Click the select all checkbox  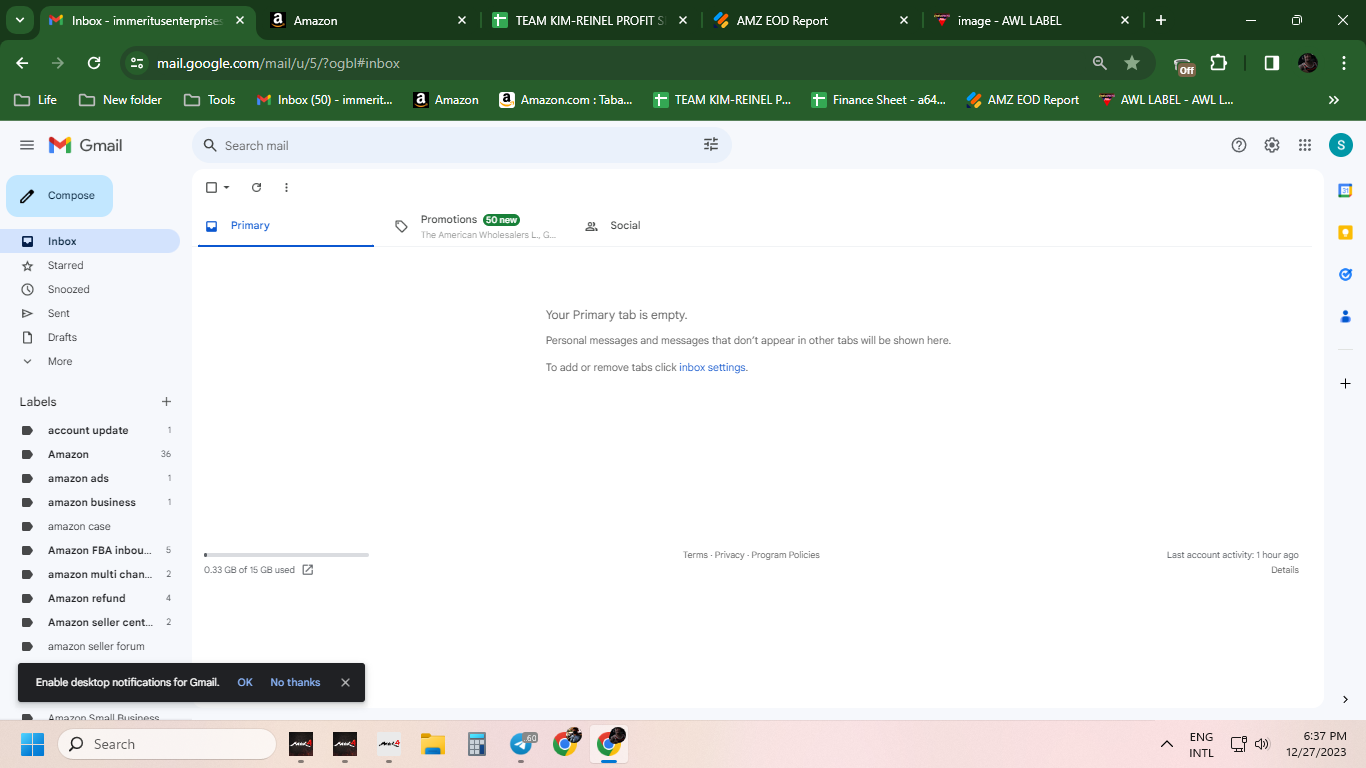(x=211, y=187)
